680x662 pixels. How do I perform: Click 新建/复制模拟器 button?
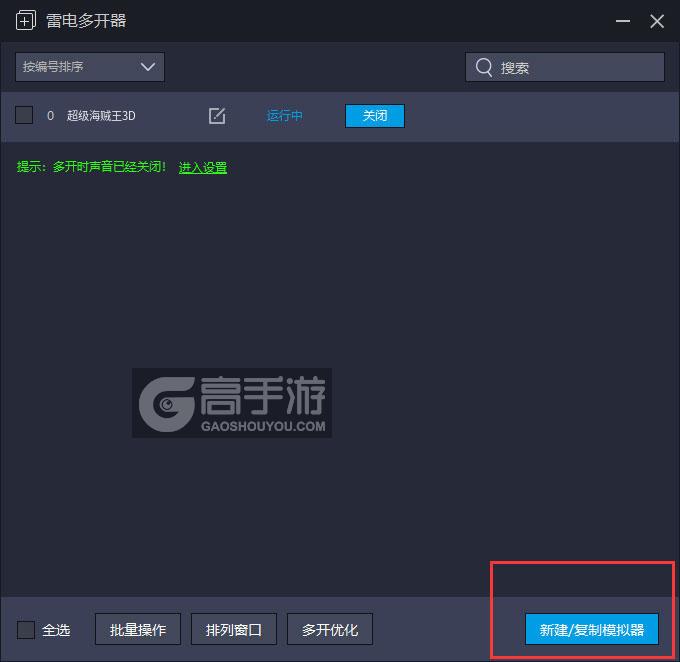coord(592,629)
